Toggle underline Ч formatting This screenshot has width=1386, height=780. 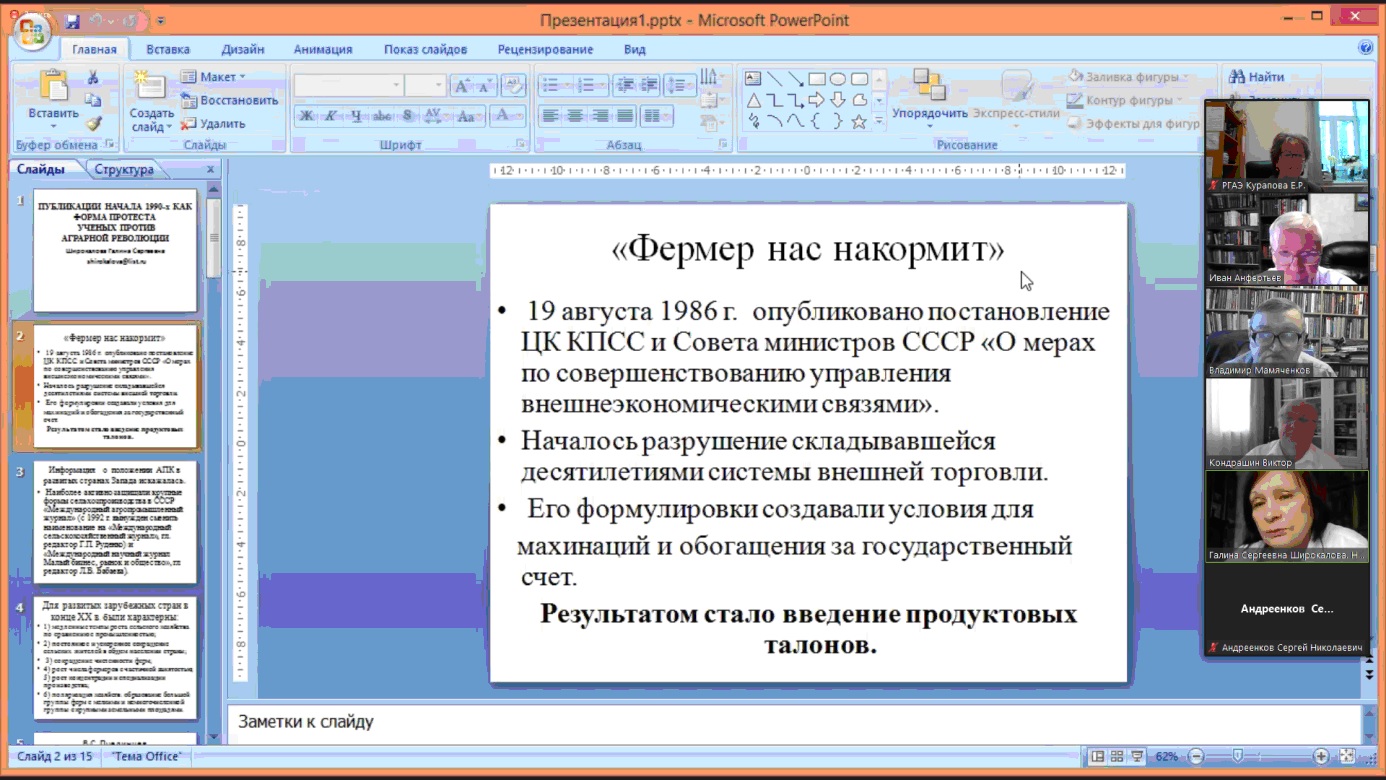coord(356,116)
